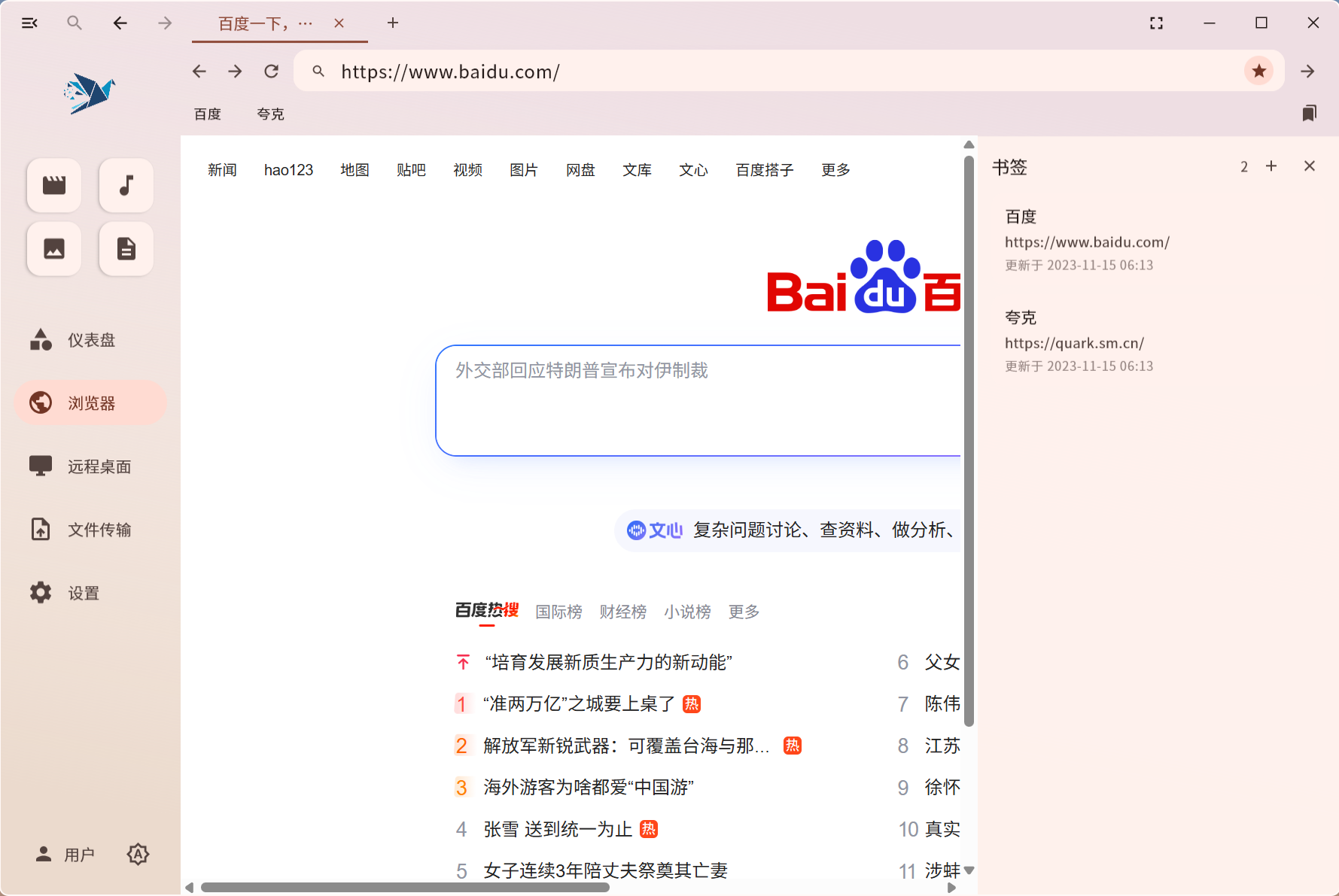Open 图片 link on Baidu
The image size is (1339, 896).
tap(524, 170)
